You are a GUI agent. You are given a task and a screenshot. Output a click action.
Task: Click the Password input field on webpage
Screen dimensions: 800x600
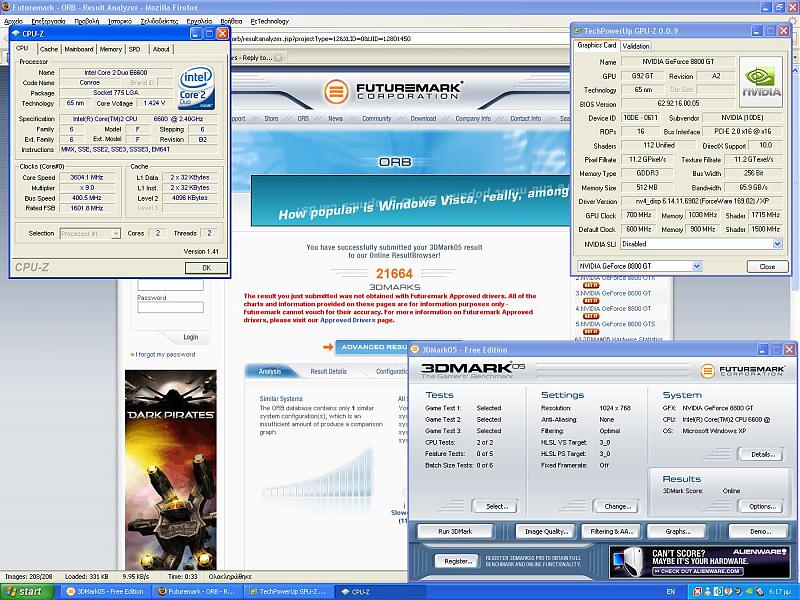(x=170, y=307)
